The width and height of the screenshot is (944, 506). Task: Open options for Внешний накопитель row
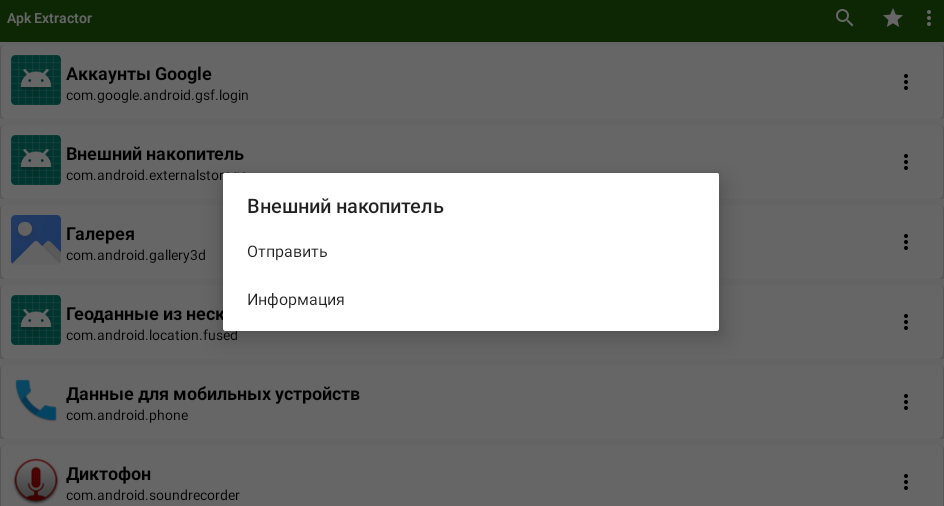click(905, 161)
